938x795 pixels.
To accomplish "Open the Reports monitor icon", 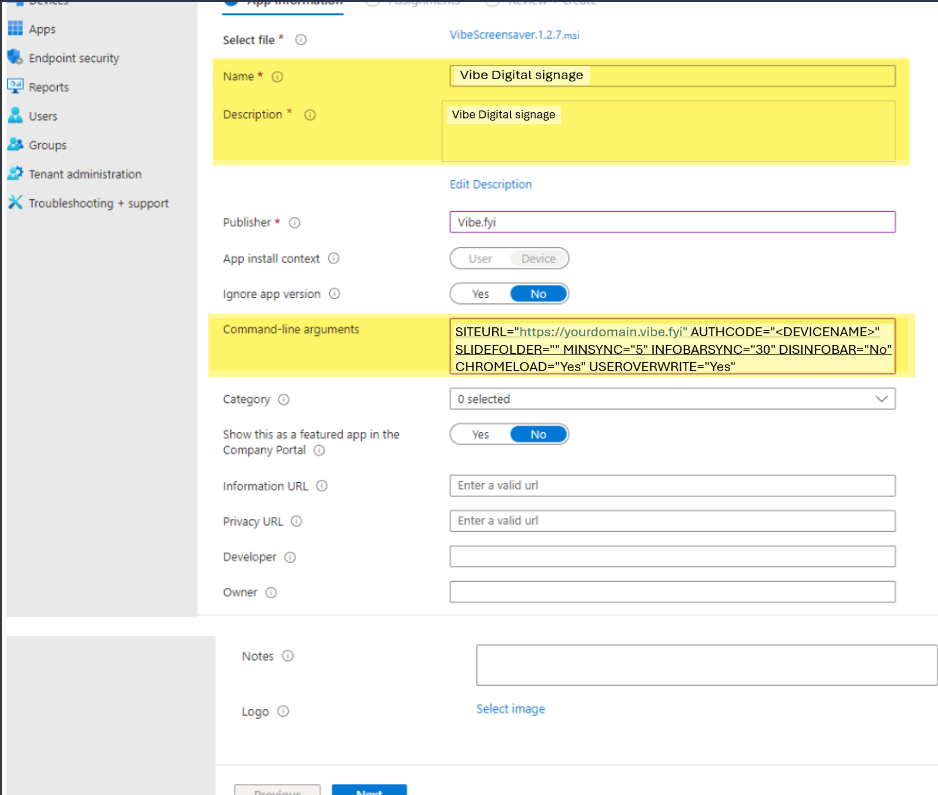I will pos(15,86).
